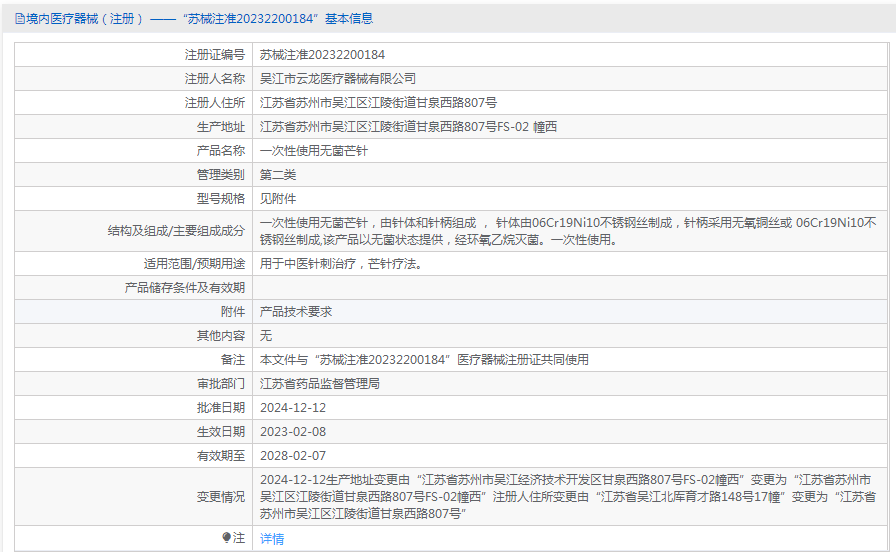Click the 审批部门 label
896x552 pixels.
[221, 384]
